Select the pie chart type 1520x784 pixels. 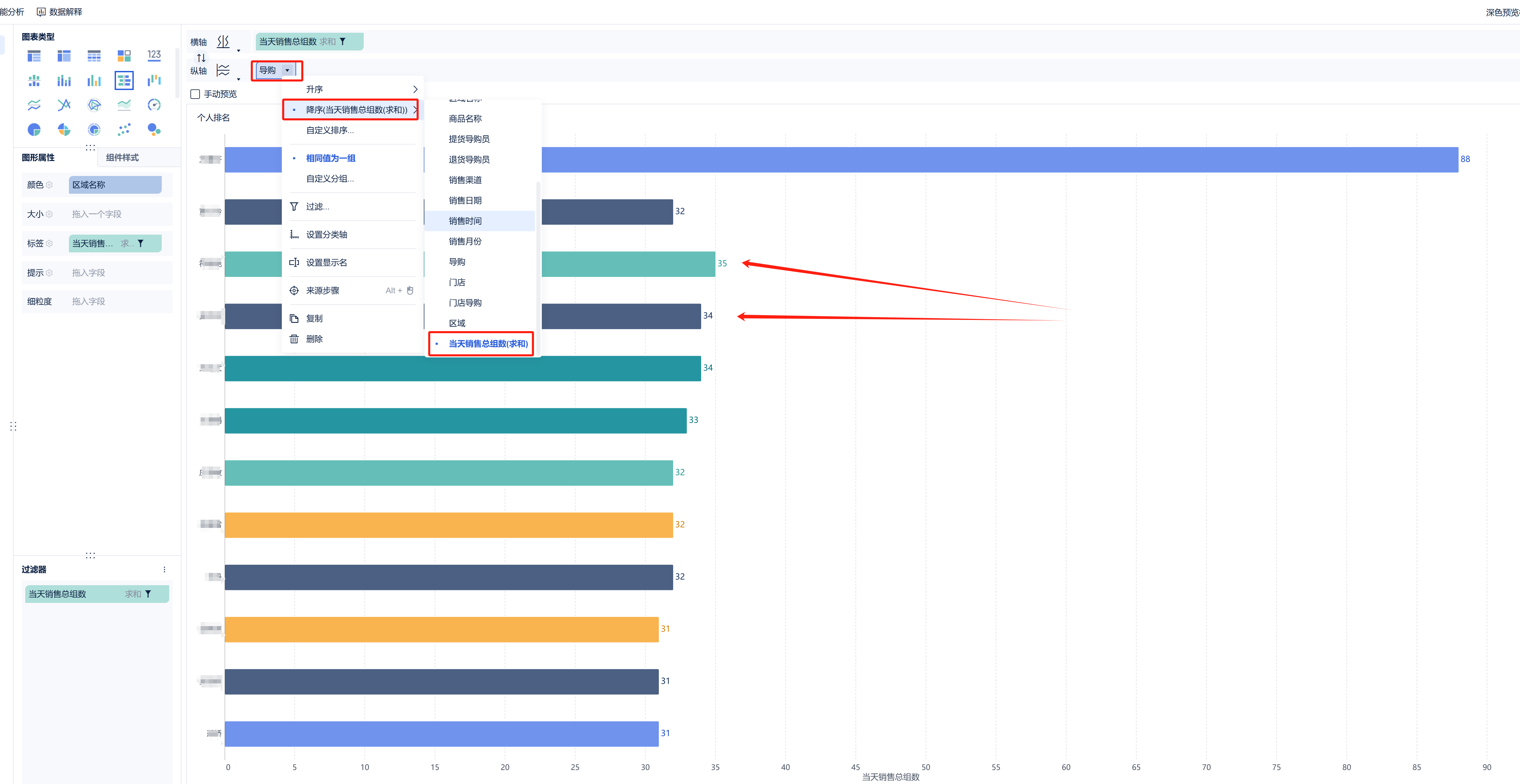(x=34, y=130)
